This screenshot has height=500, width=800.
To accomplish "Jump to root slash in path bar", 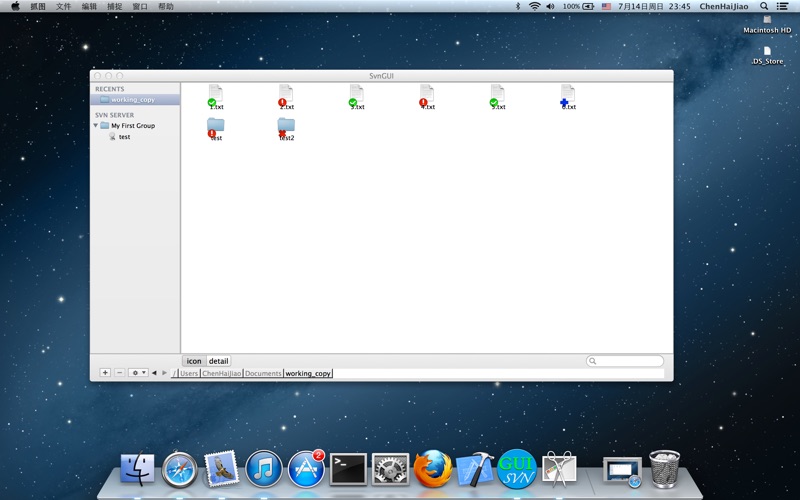I will [174, 373].
